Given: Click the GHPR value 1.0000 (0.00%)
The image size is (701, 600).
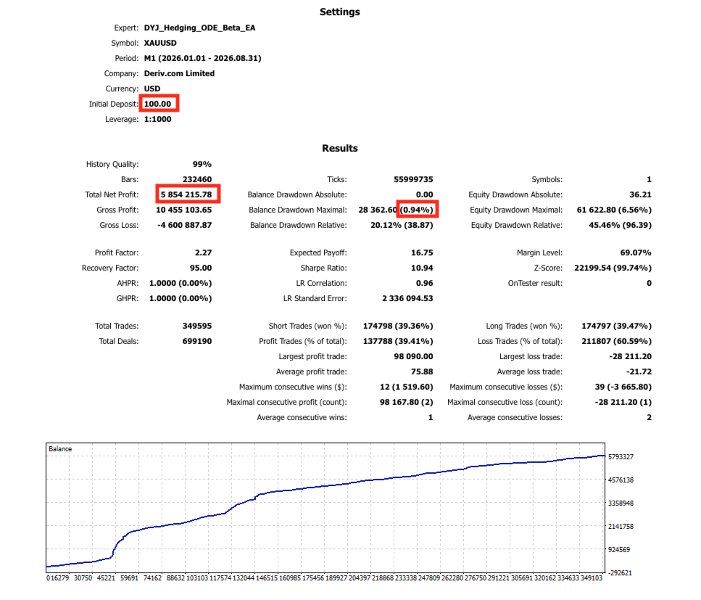Looking at the screenshot, I should (x=181, y=298).
